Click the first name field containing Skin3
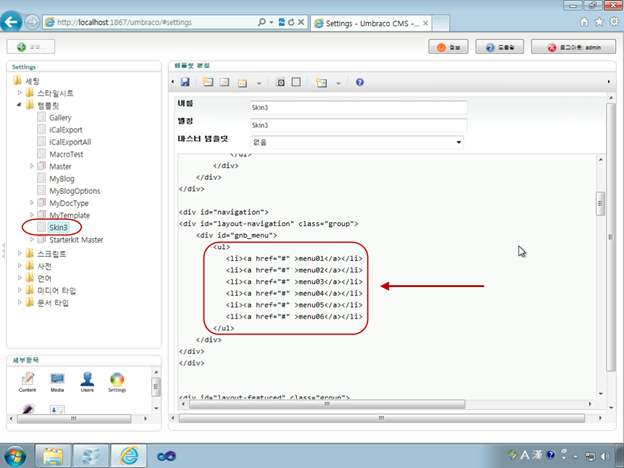Image resolution: width=624 pixels, height=468 pixels. click(359, 107)
